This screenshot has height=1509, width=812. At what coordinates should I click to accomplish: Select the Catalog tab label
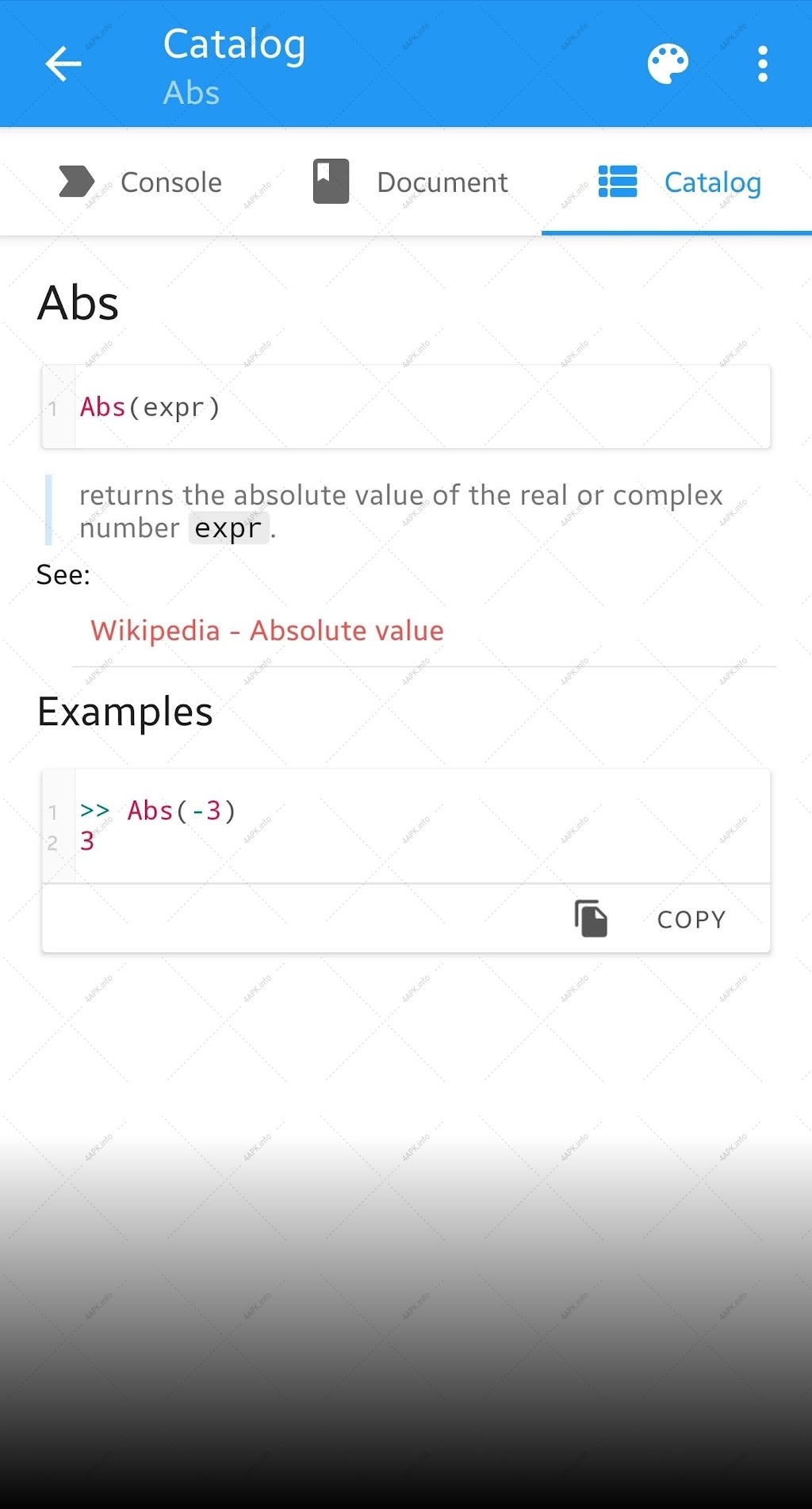click(x=713, y=182)
